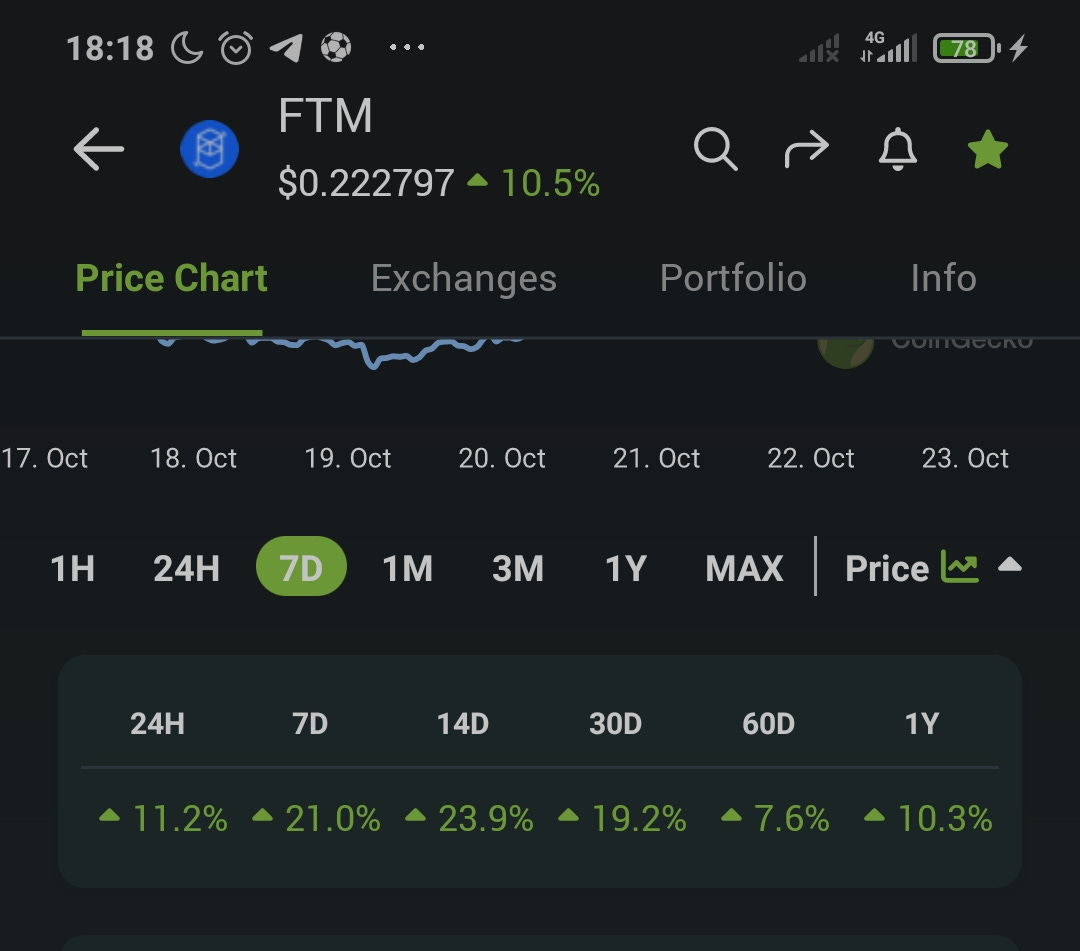The image size is (1080, 951).
Task: Select the 7D chart range
Action: pos(301,566)
